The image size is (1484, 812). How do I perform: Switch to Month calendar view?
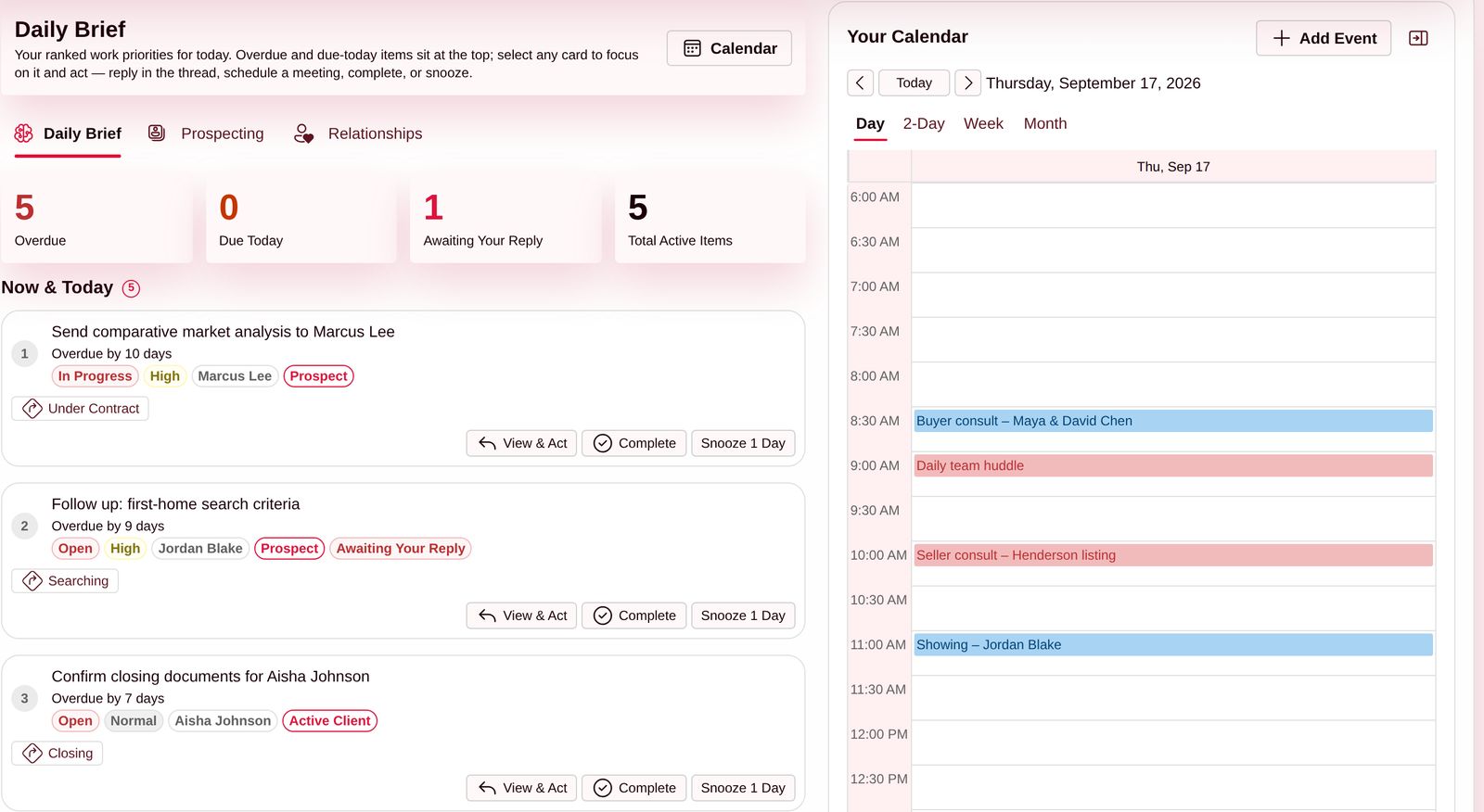pos(1045,123)
